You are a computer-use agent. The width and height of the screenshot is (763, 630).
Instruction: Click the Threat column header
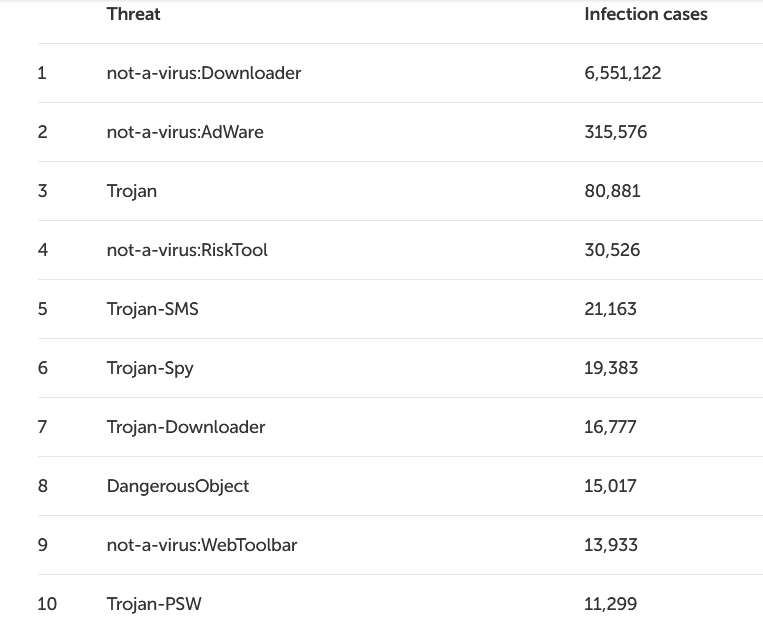click(133, 14)
